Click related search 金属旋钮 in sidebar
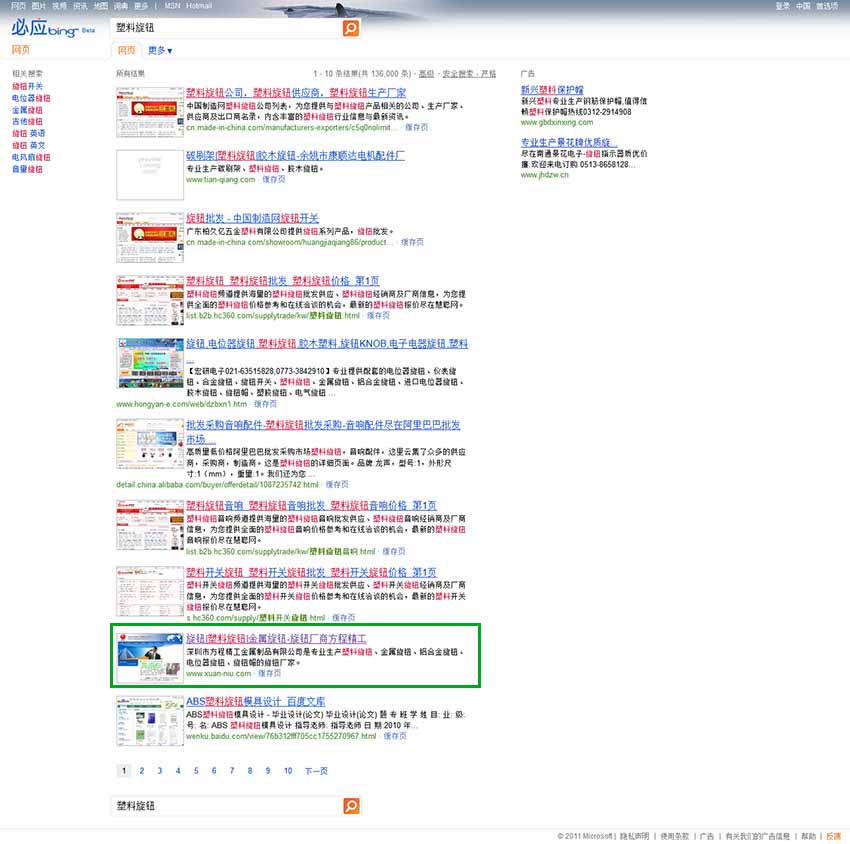850x844 pixels. point(27,110)
